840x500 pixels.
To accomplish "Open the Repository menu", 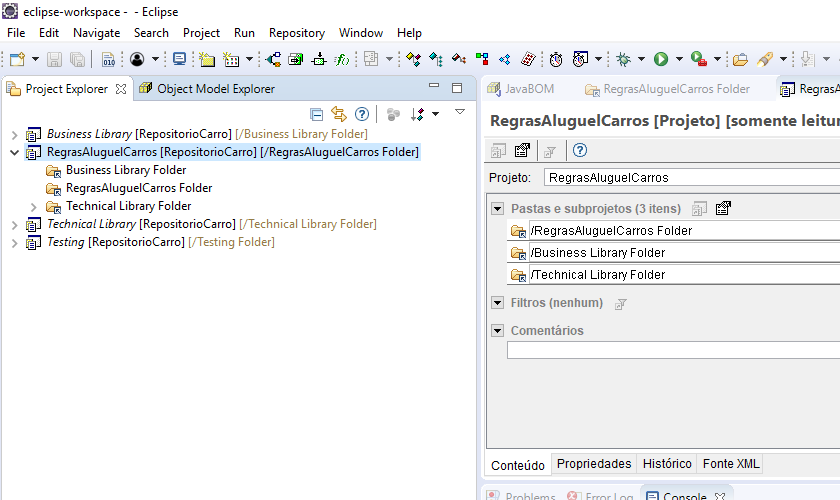I will tap(297, 33).
